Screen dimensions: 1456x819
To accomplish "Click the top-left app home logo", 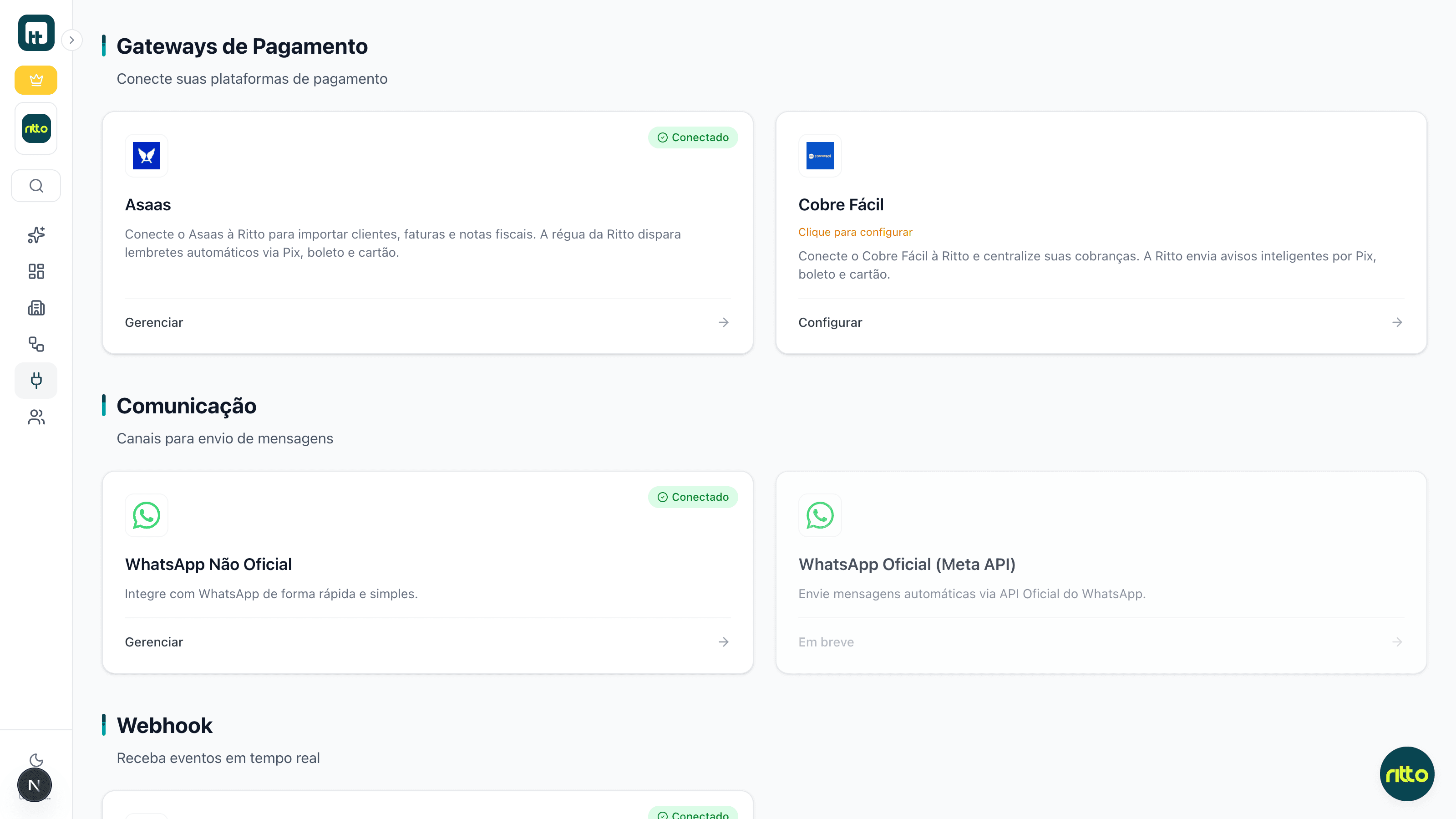I will tap(36, 33).
